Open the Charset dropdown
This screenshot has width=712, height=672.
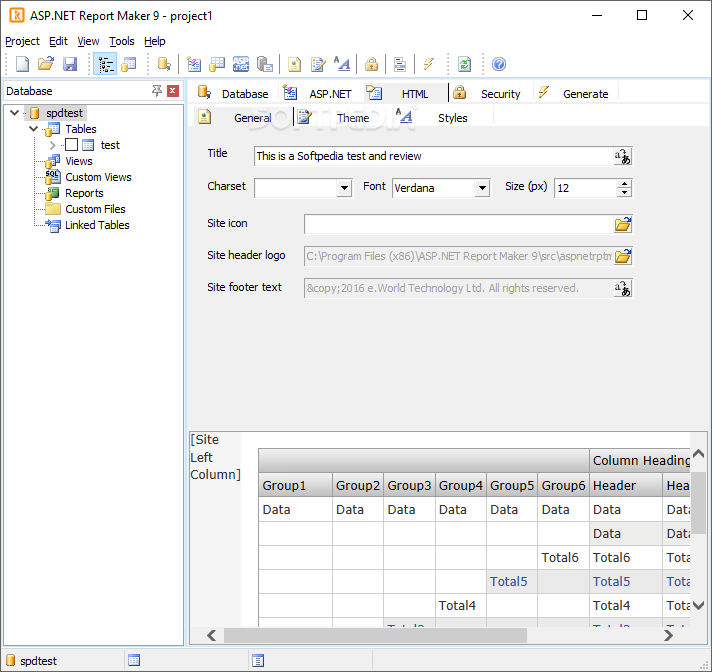[344, 188]
